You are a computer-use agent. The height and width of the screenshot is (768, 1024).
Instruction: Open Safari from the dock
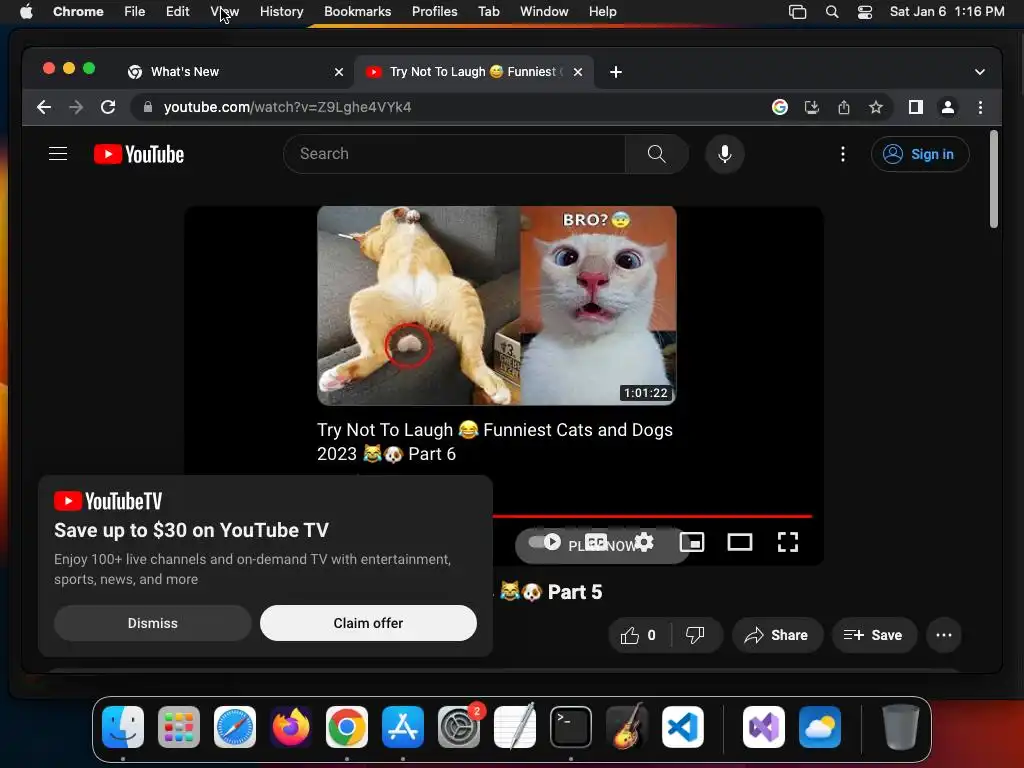(x=235, y=727)
